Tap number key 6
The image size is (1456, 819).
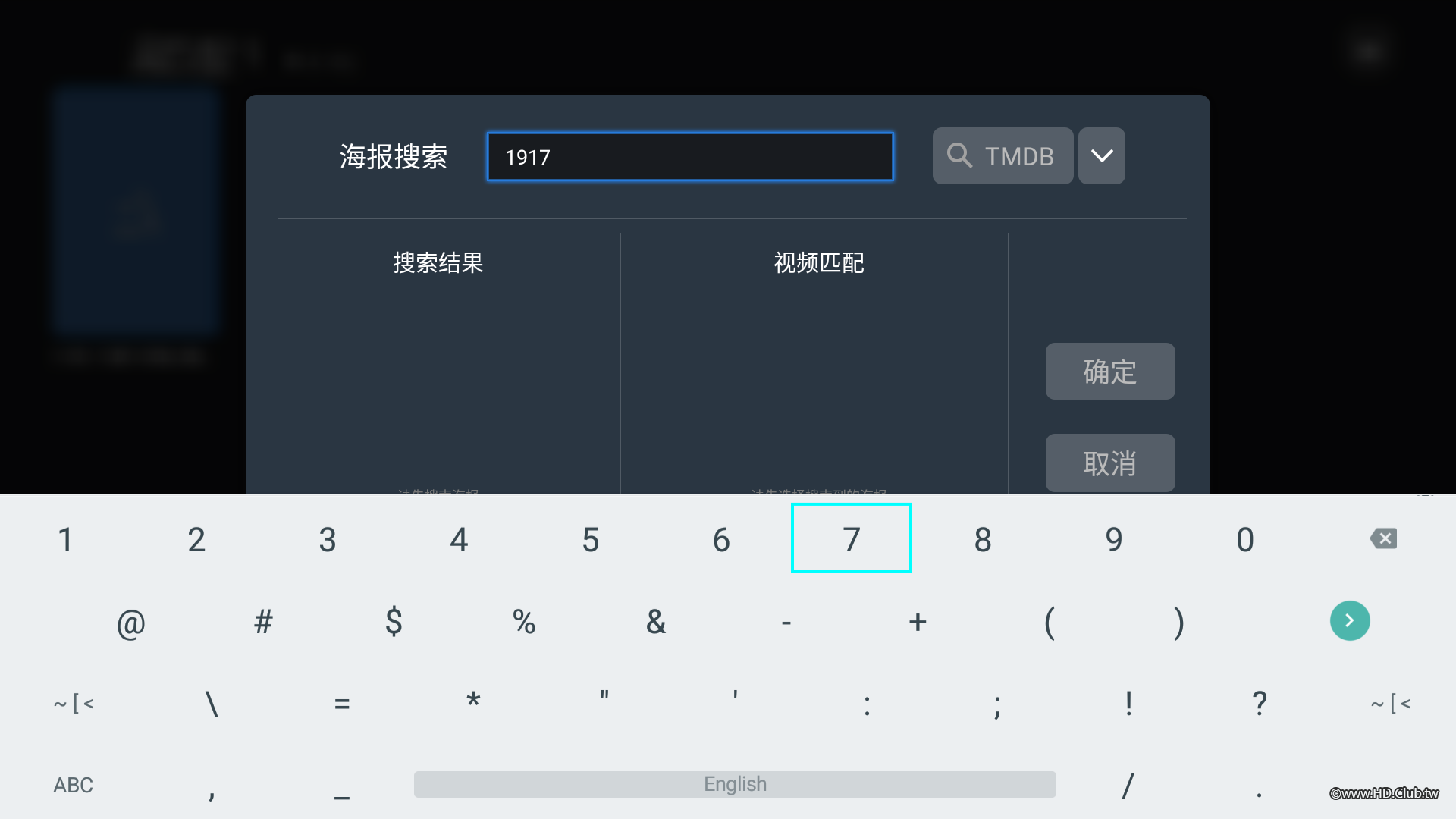[x=721, y=540]
